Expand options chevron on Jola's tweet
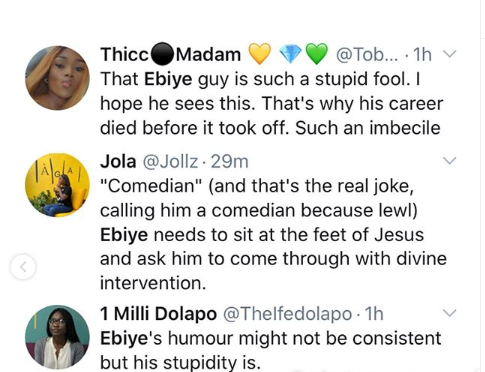This screenshot has width=485, height=372. (x=450, y=161)
